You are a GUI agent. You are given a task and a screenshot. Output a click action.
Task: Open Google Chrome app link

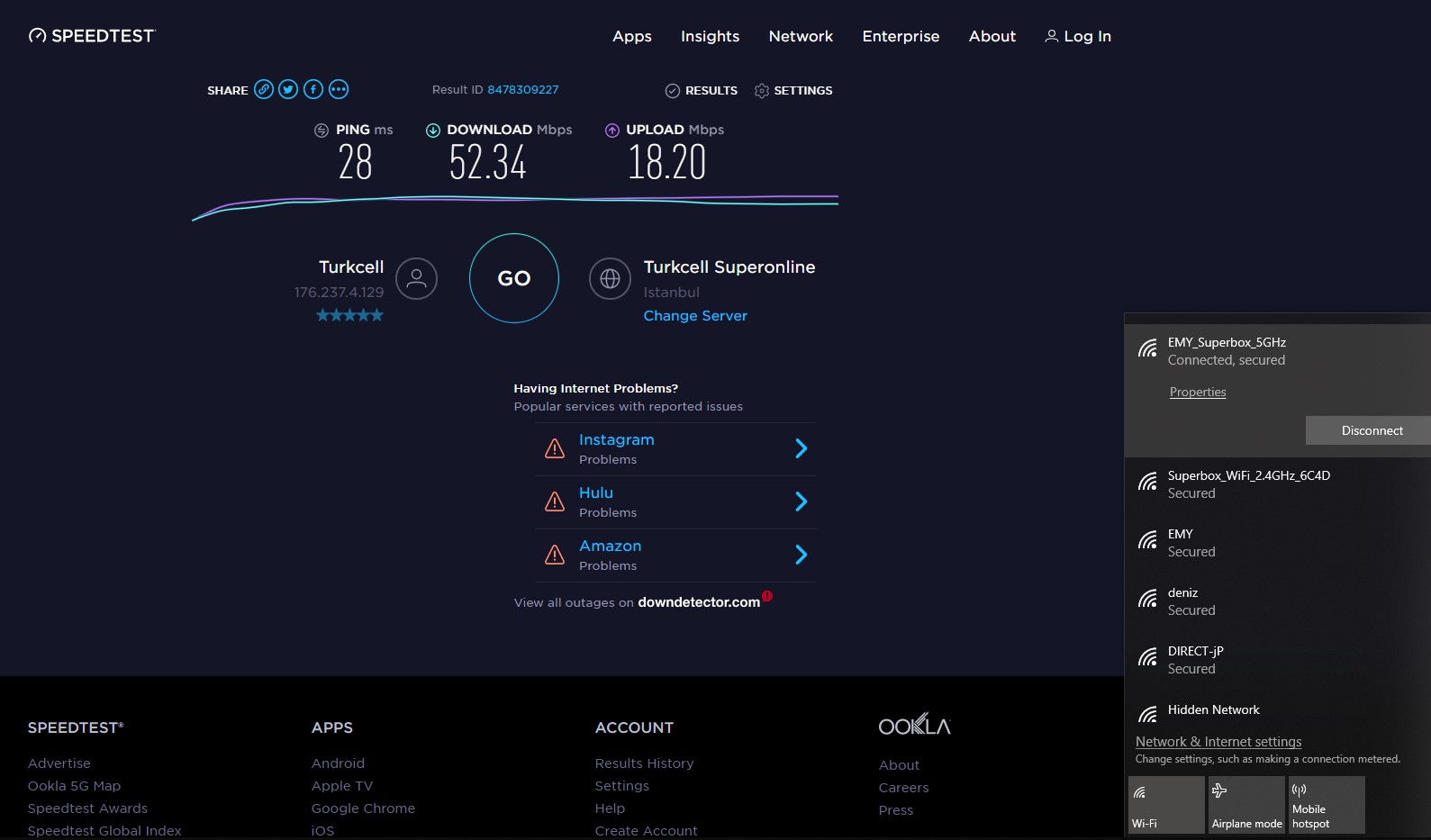tap(363, 808)
